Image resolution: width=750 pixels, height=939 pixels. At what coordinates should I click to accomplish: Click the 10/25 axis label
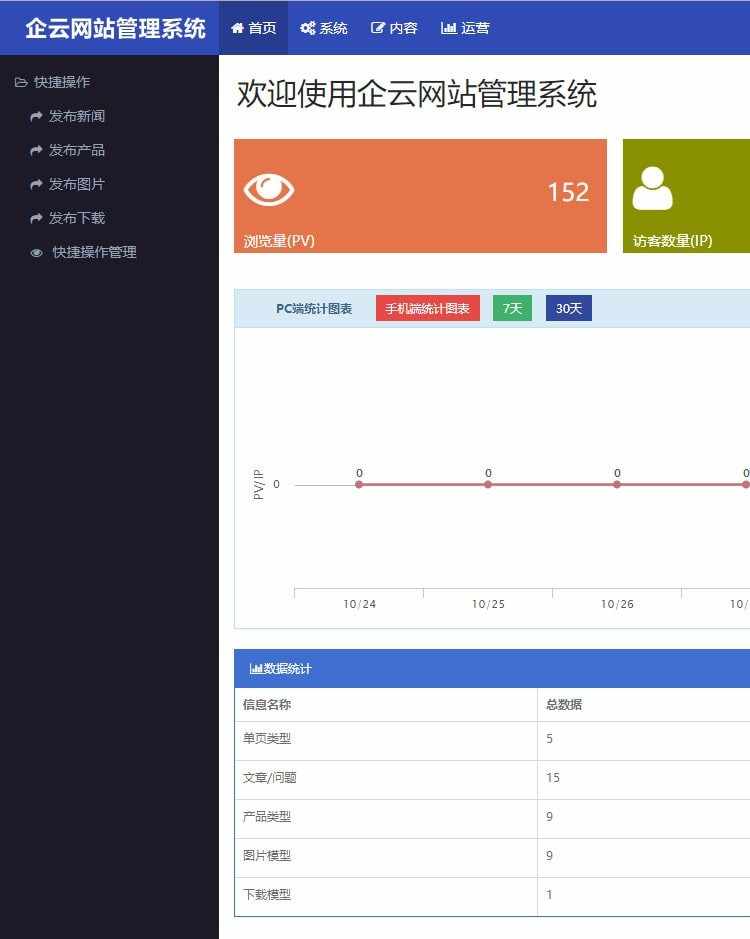(488, 604)
